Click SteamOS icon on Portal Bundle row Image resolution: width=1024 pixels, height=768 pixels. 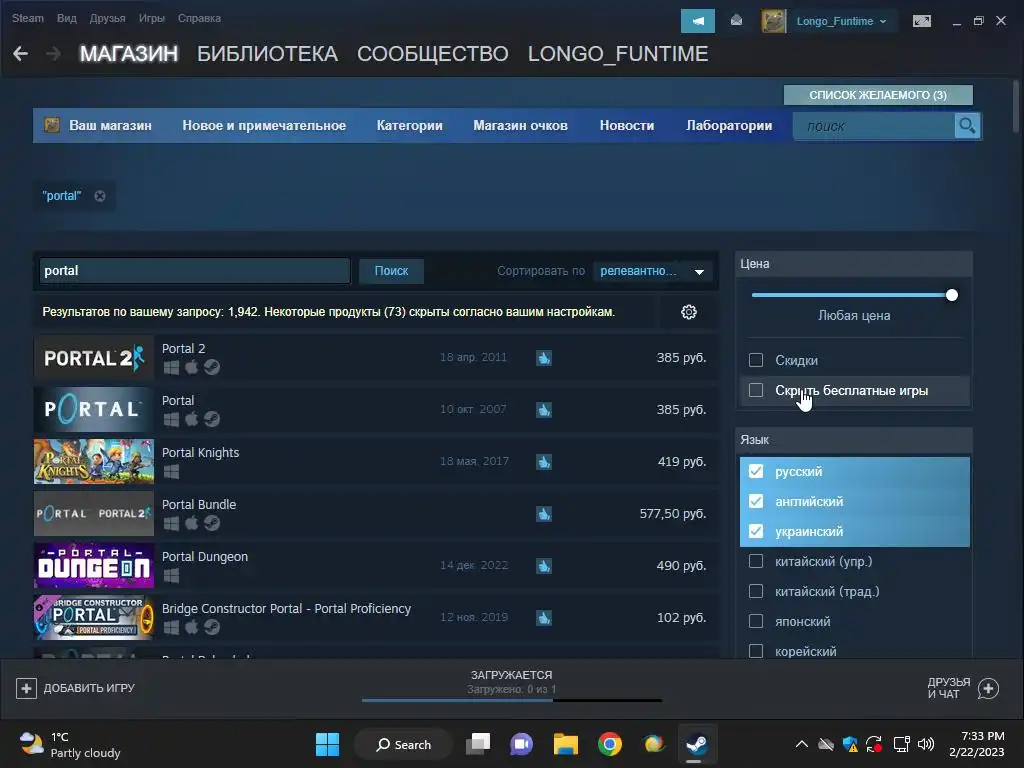(212, 523)
